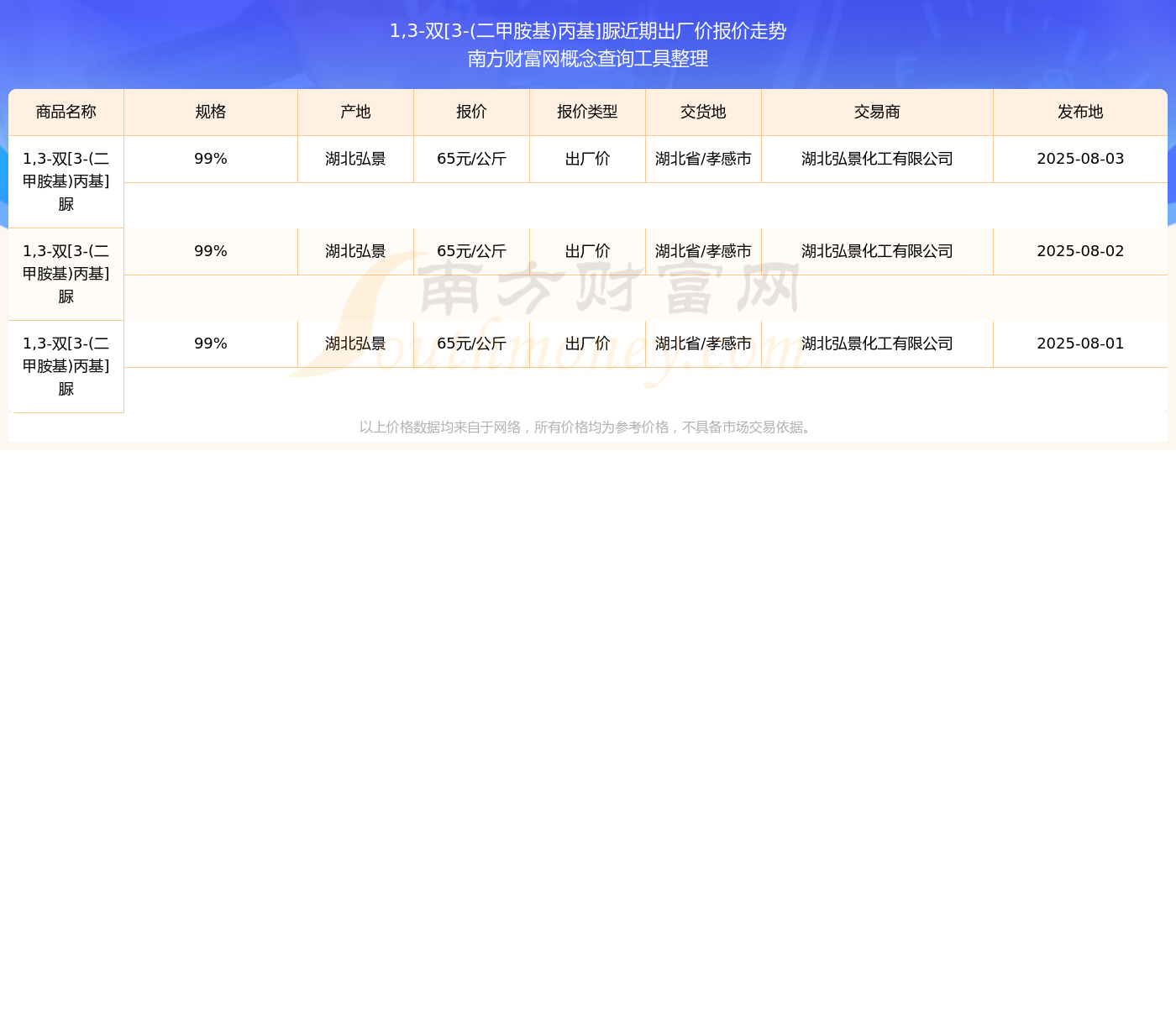
Task: Select the date cell 2025-08-01
Action: (1080, 343)
